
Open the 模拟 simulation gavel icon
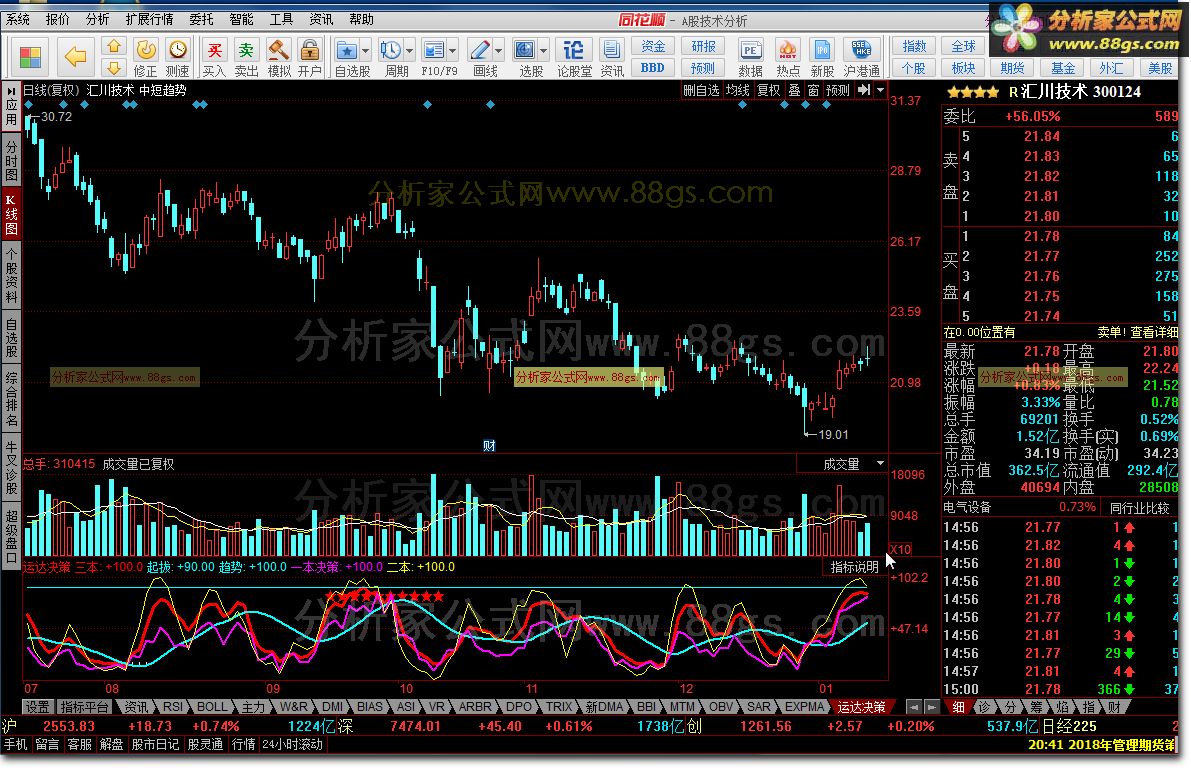pyautogui.click(x=279, y=58)
